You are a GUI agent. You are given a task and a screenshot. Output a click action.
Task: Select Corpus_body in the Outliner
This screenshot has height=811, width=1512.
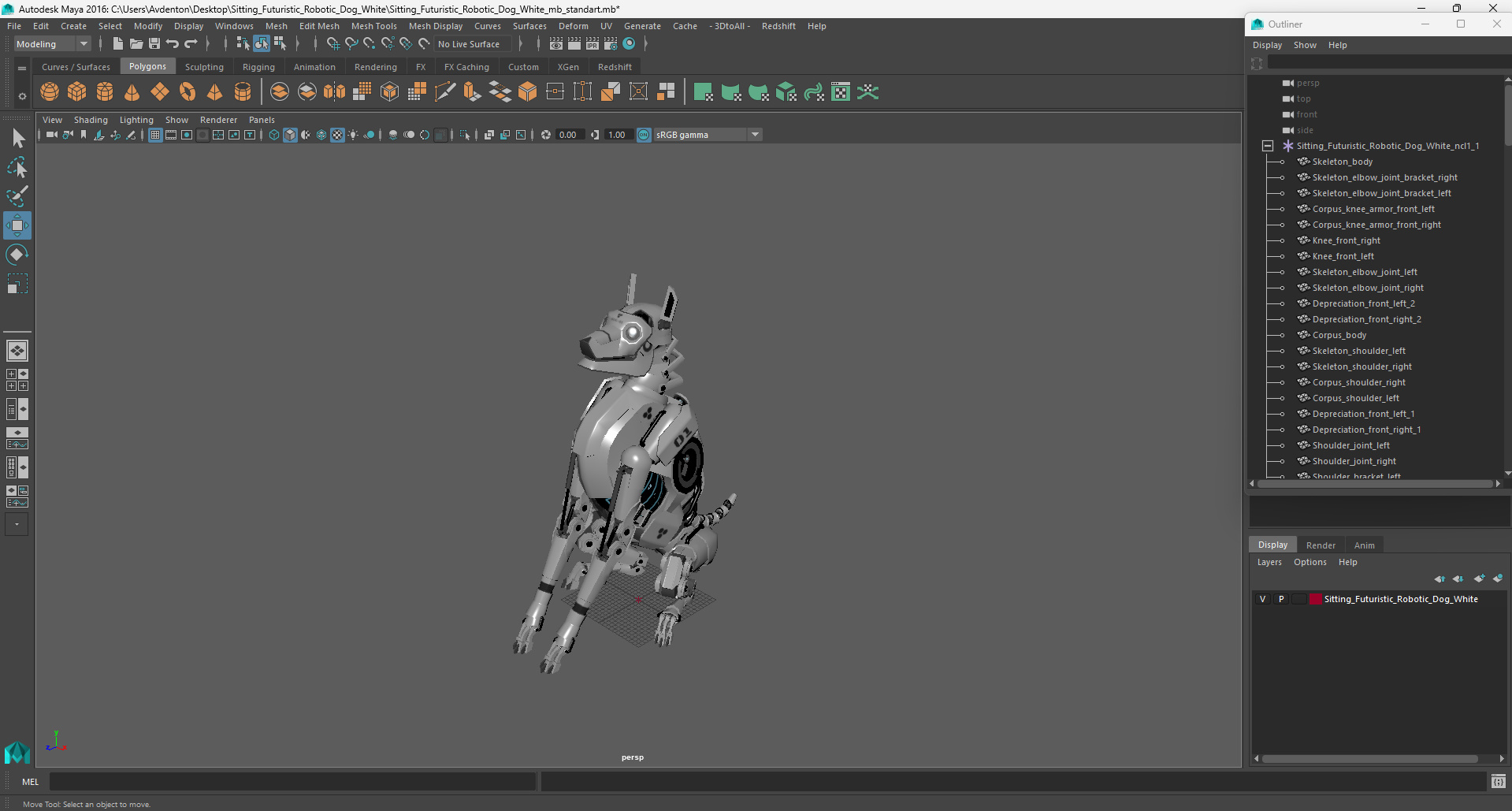(x=1339, y=335)
